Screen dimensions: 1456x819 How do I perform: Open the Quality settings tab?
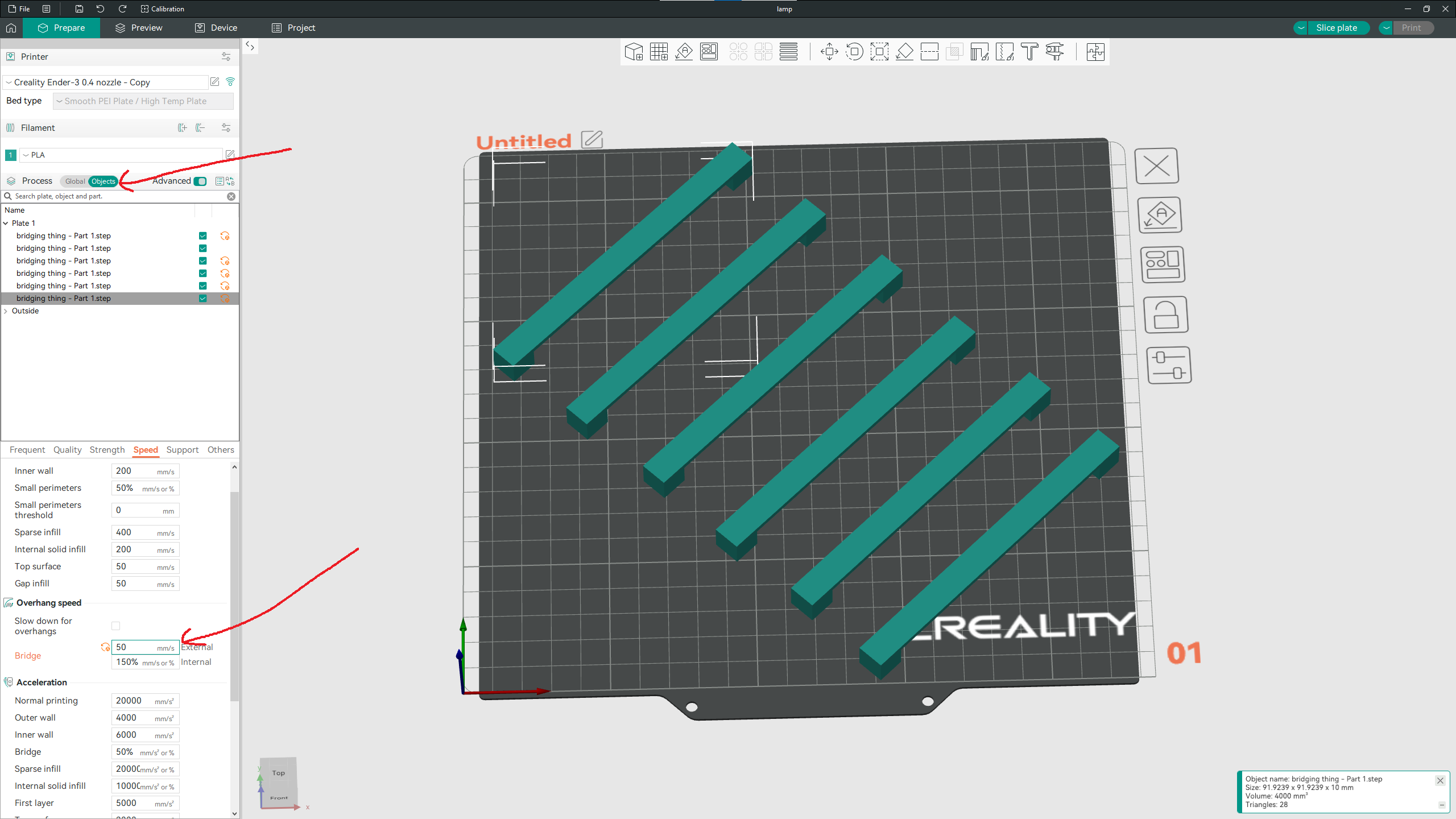point(67,450)
